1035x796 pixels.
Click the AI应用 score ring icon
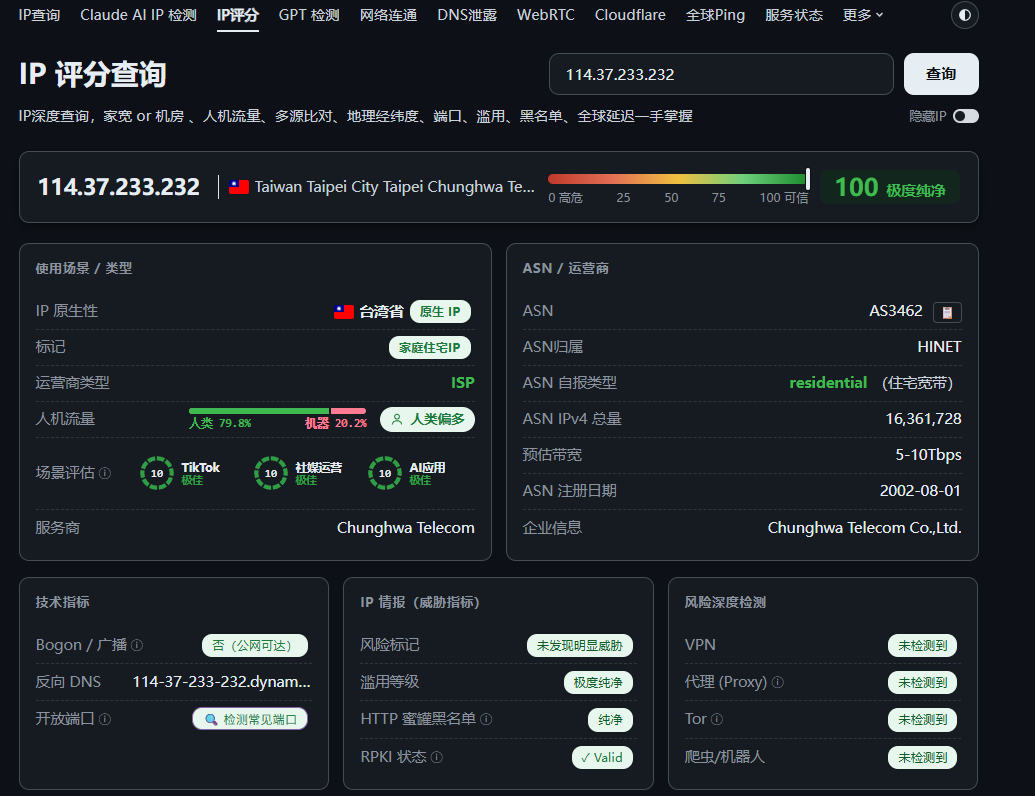(x=385, y=473)
